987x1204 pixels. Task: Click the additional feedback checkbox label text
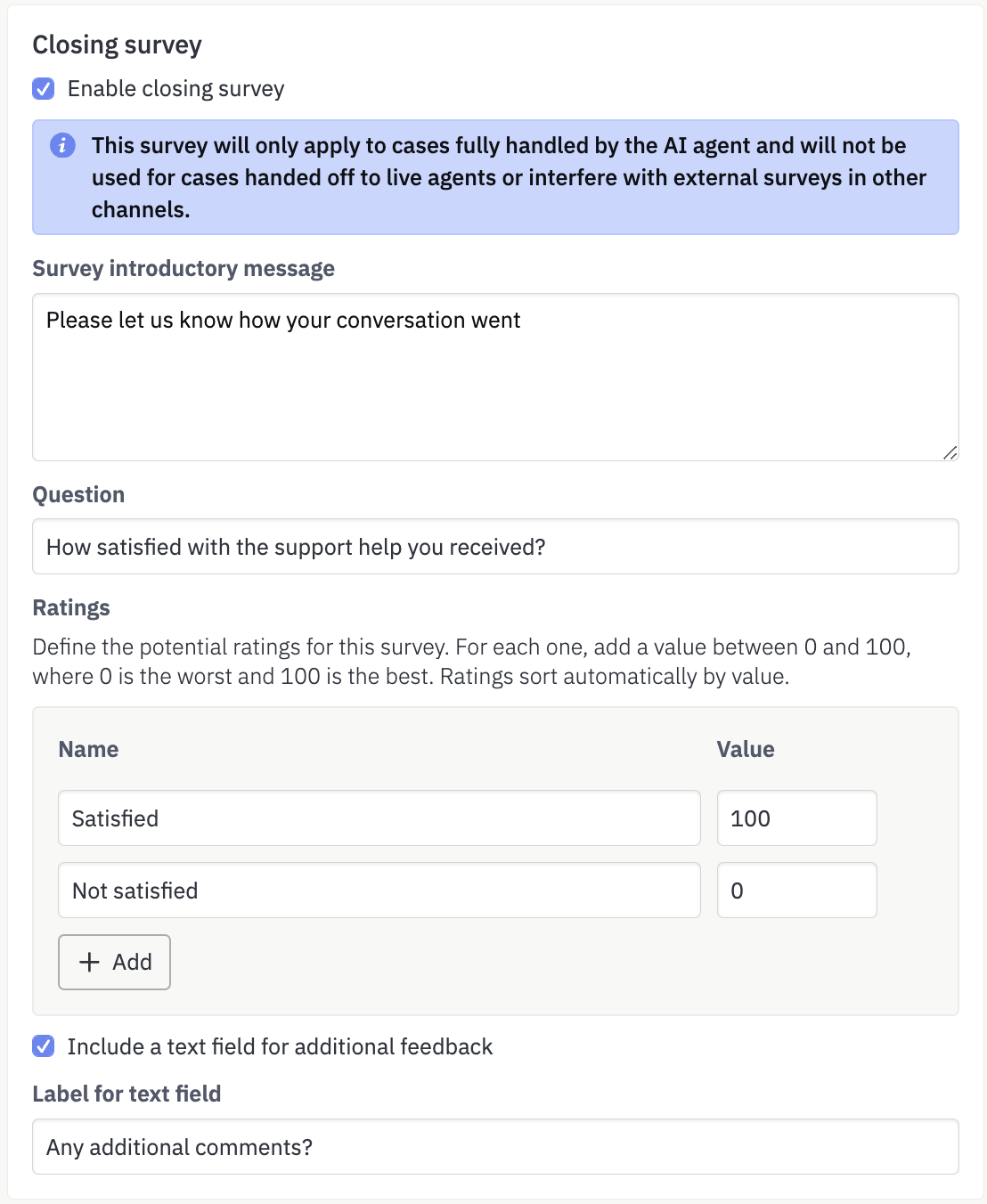pos(280,1046)
